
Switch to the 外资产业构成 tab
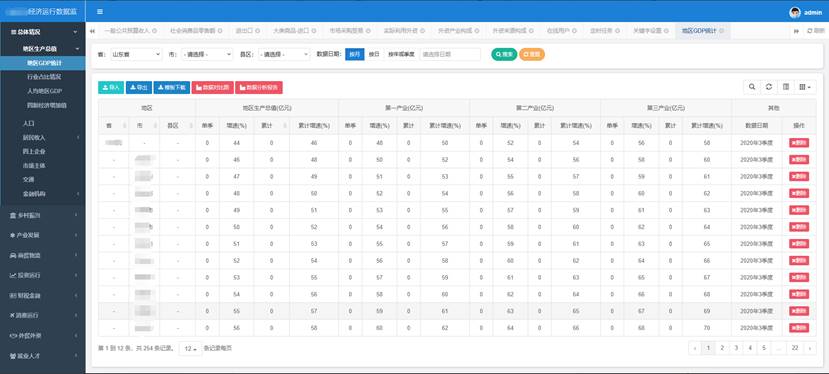(458, 31)
